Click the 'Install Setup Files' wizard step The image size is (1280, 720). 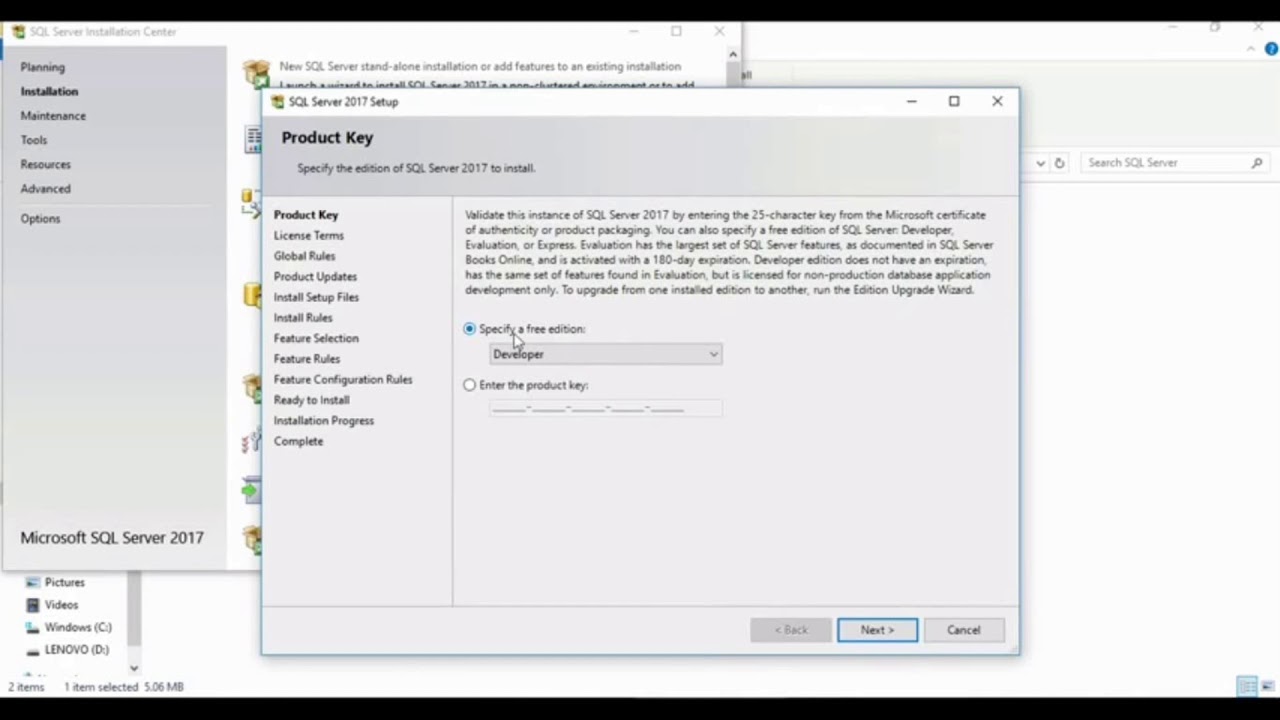[316, 297]
